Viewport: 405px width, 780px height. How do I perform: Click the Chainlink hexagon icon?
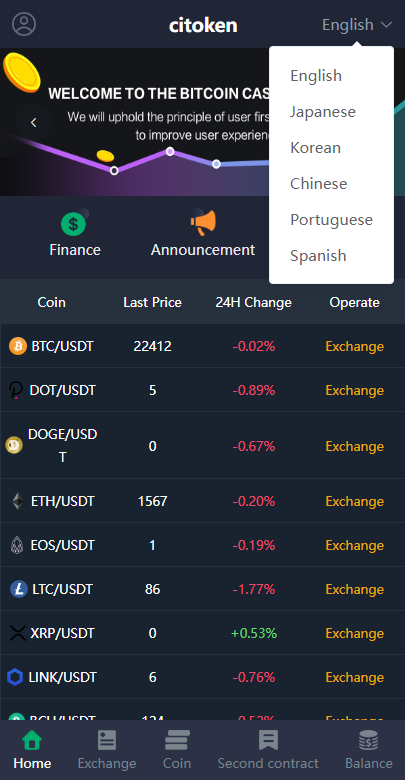15,677
